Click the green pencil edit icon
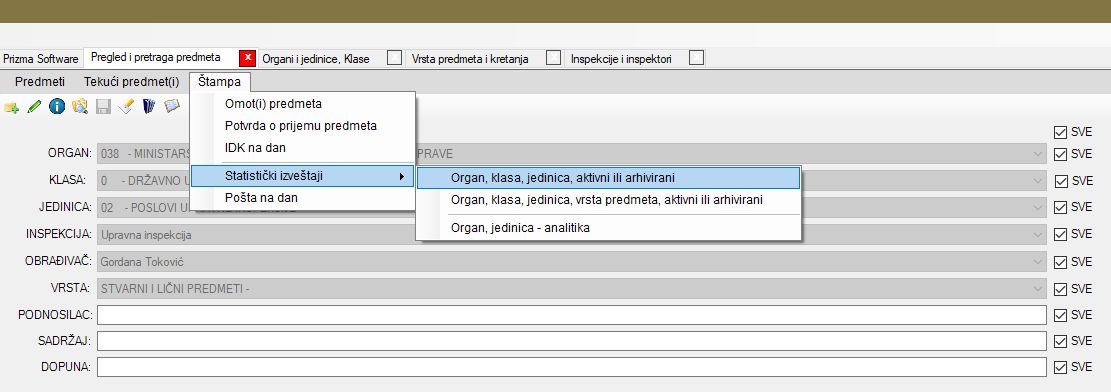The width and height of the screenshot is (1111, 392). pos(34,107)
